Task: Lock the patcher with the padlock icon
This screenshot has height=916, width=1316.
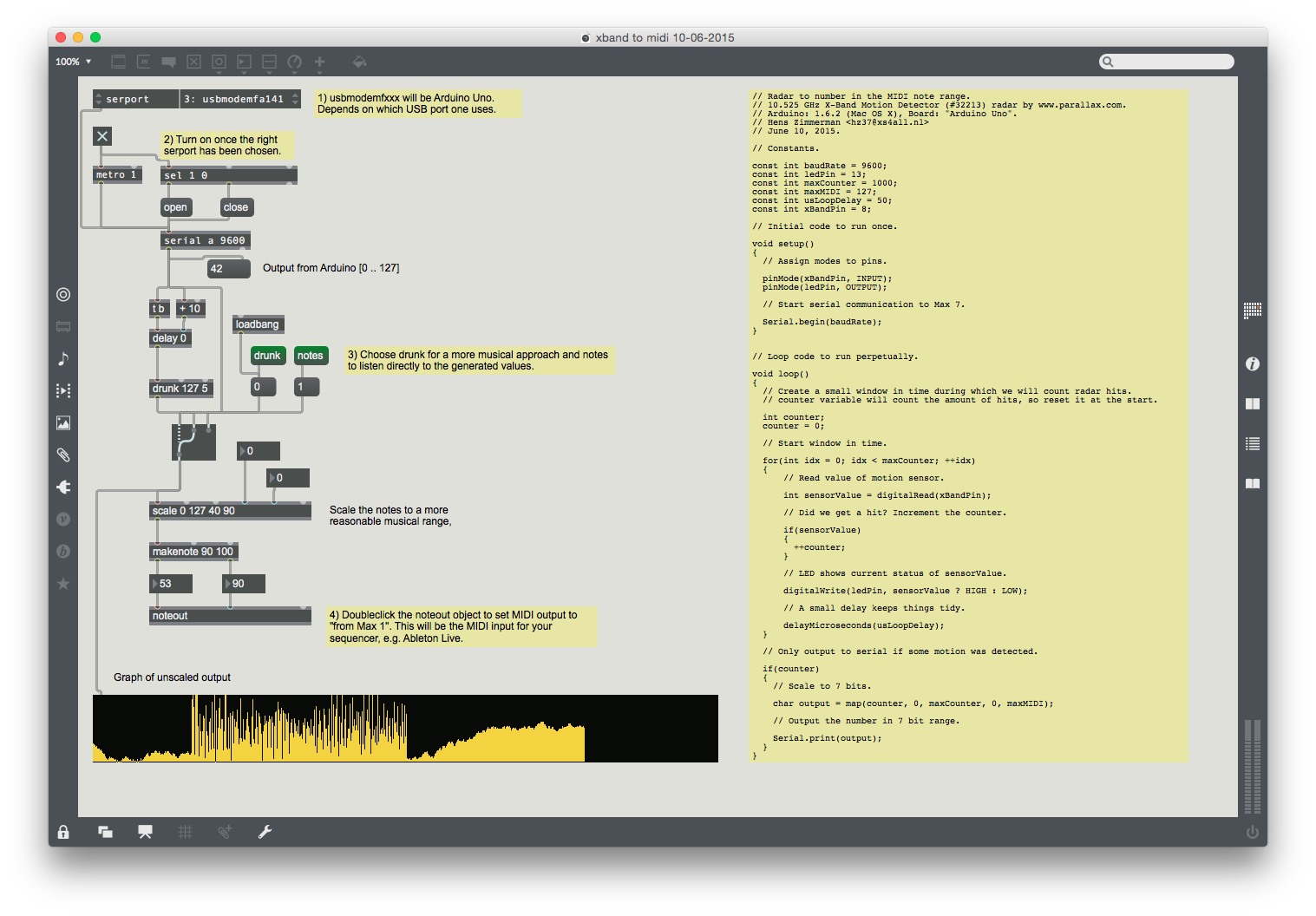Action: coord(62,832)
